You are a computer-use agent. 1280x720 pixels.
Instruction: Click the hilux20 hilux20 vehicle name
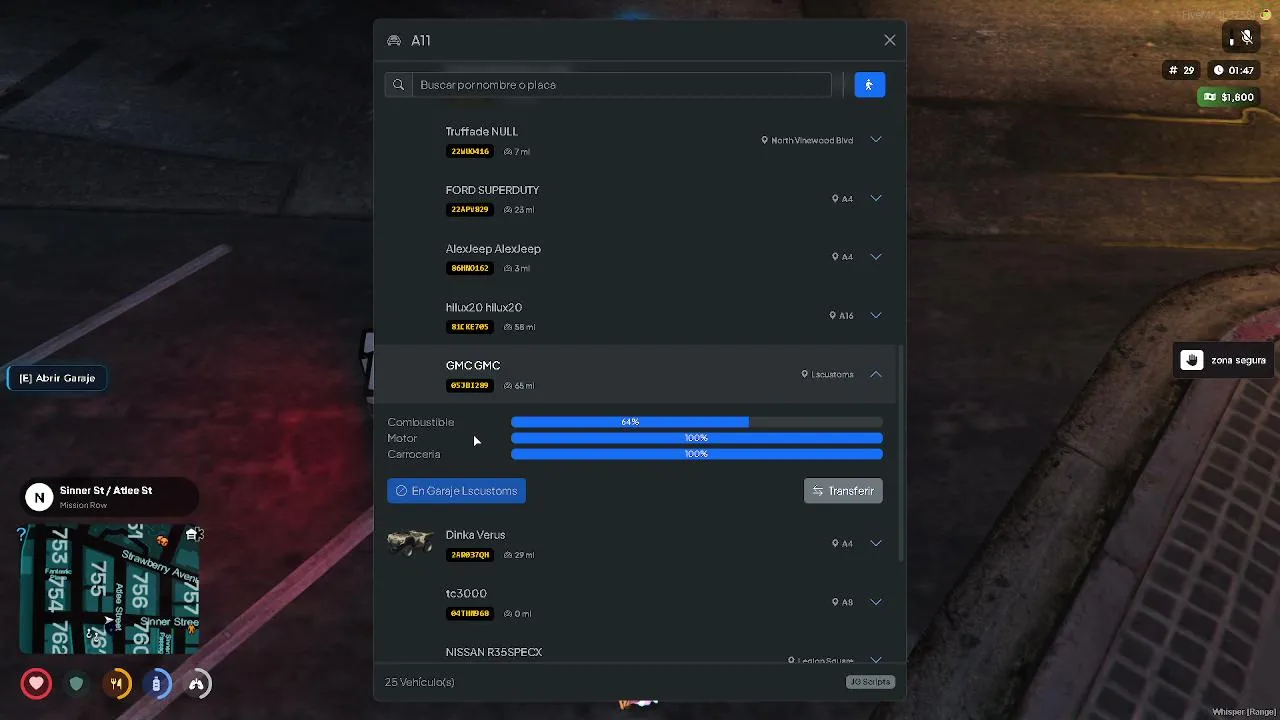point(484,308)
